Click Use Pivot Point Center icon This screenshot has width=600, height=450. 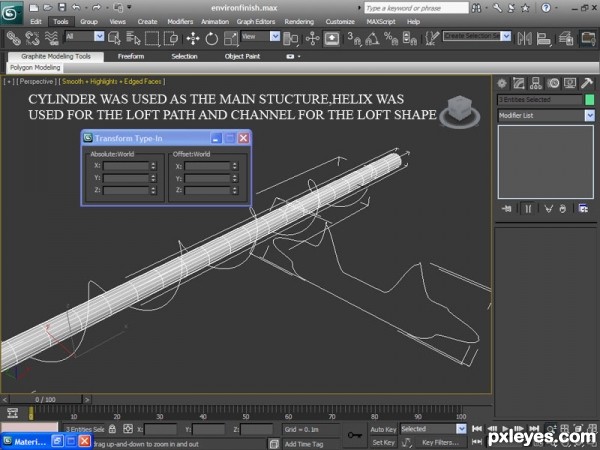click(x=290, y=38)
